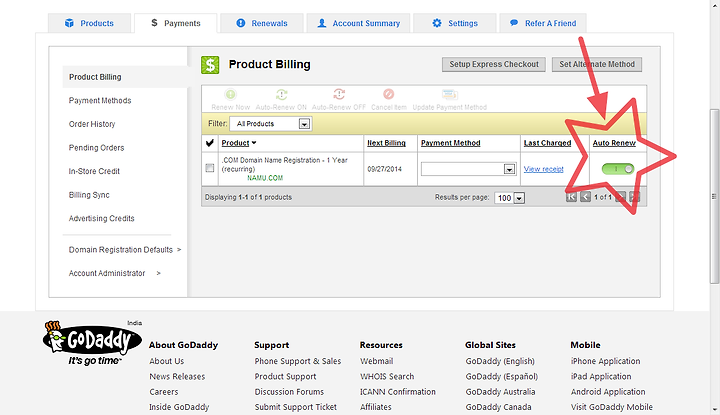Click the Auto-Renew OFF toolbar icon
Image resolution: width=720 pixels, height=415 pixels.
(339, 95)
